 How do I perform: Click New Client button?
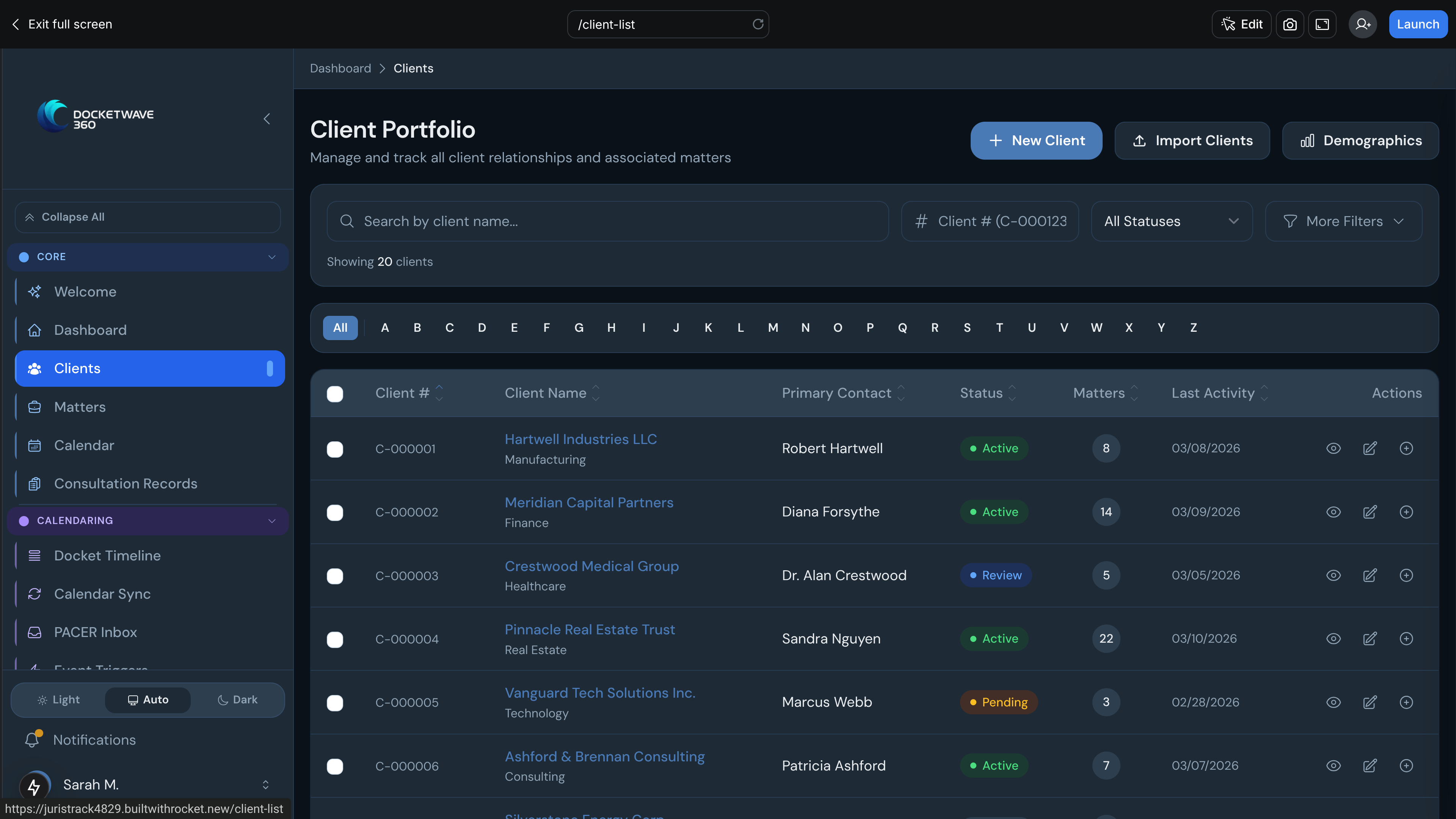1036,141
